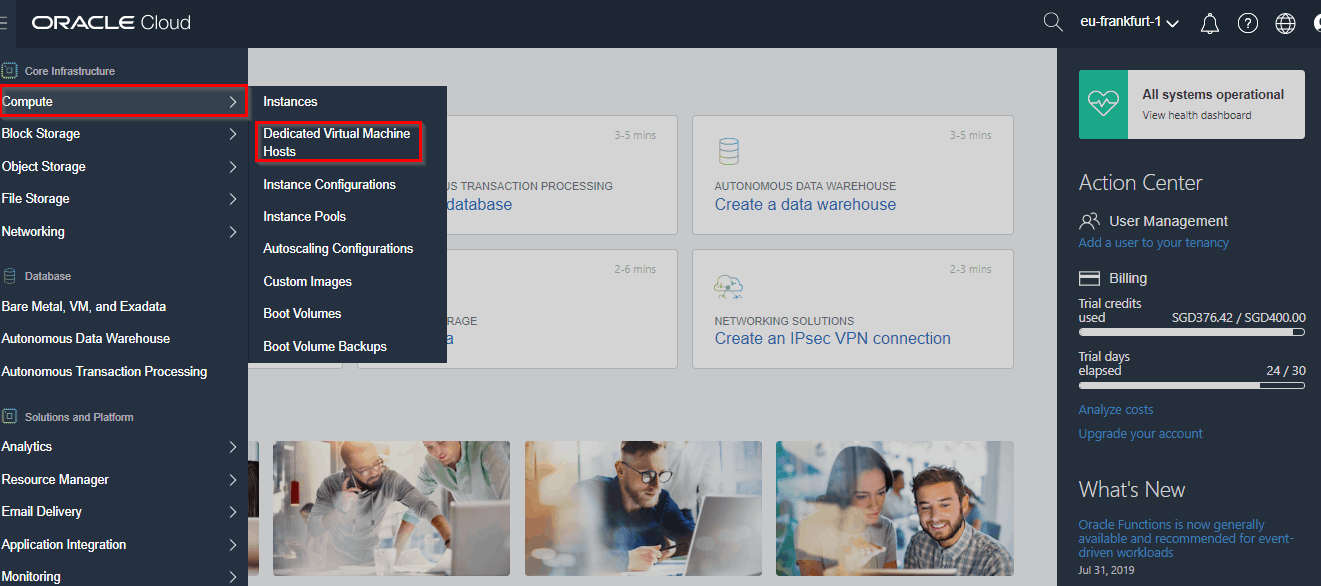Select the Autonomous Data Warehouse icon
Image resolution: width=1321 pixels, height=586 pixels.
point(728,152)
